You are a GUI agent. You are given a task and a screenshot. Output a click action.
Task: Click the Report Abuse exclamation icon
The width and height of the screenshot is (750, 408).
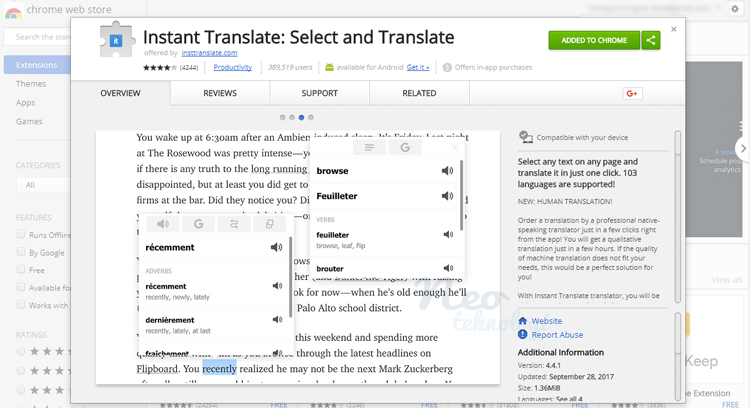[x=522, y=334]
